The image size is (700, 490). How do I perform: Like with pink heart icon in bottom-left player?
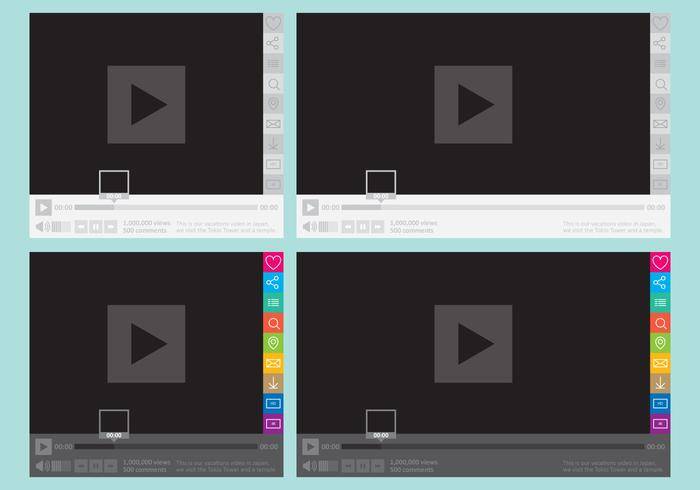(x=273, y=262)
